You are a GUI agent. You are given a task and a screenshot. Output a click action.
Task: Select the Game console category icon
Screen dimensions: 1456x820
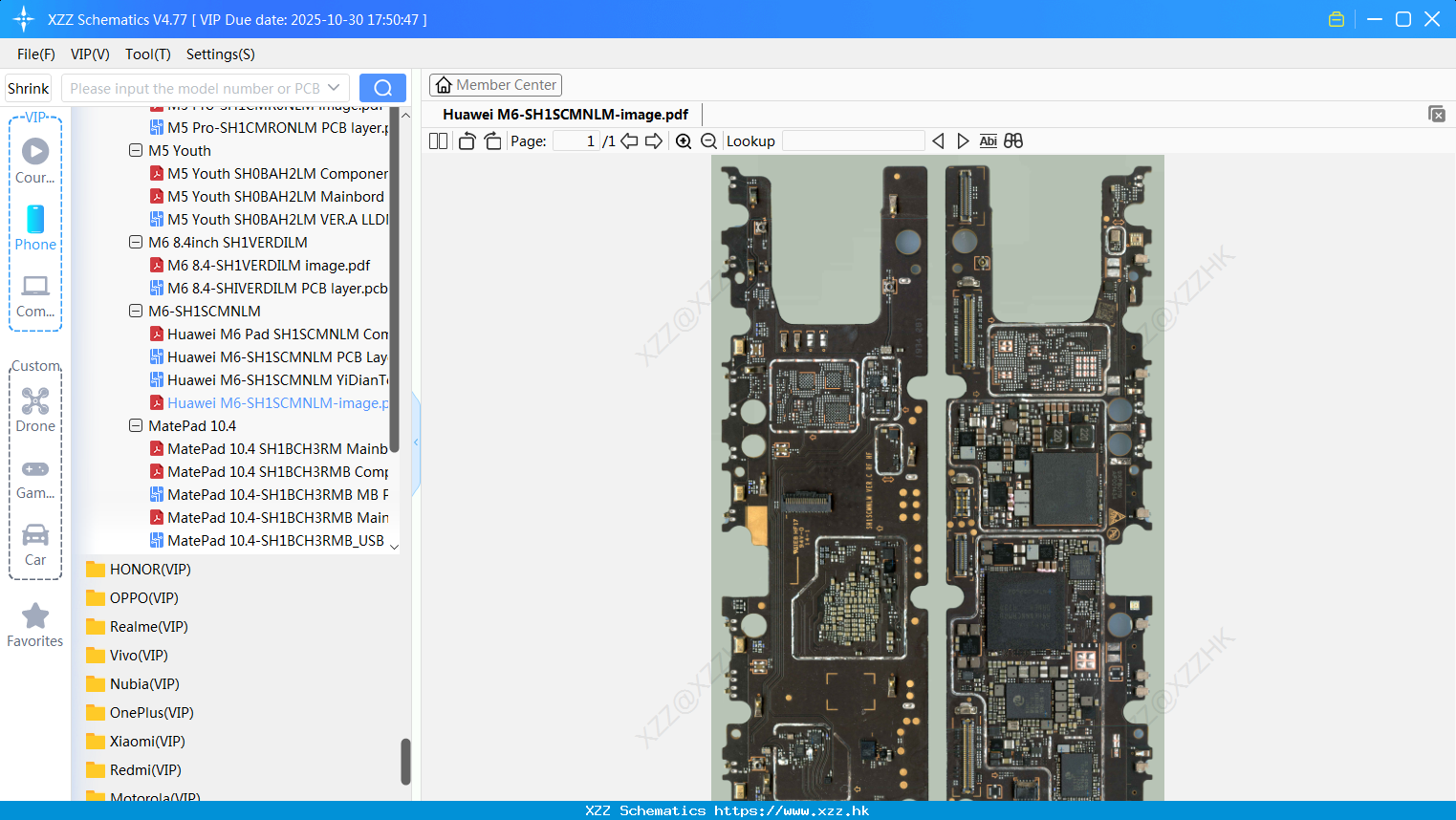[x=35, y=479]
